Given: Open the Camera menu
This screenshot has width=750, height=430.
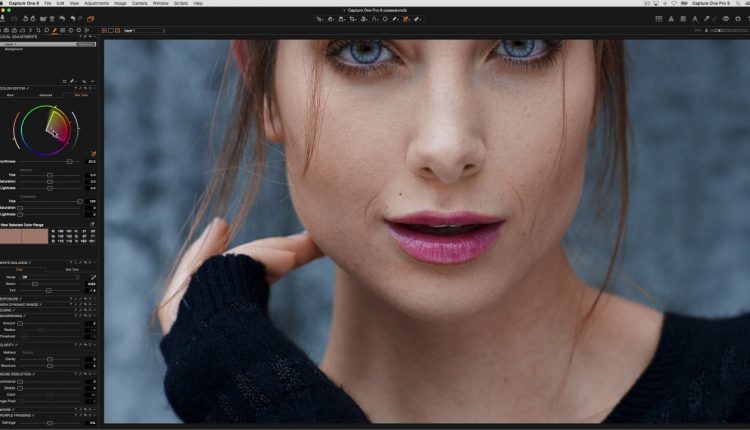Looking at the screenshot, I should tap(140, 3).
